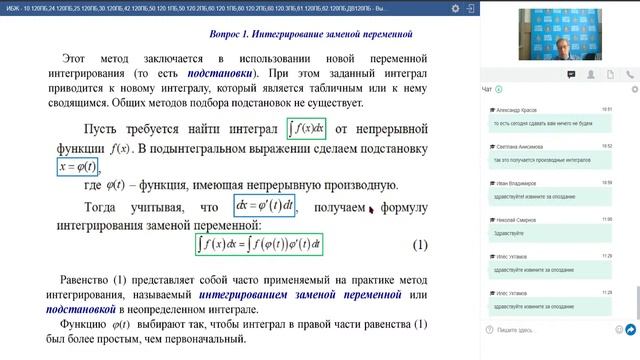Click the green-boxed integral ∫f(x)dx formula
This screenshot has width=640, height=360.
click(306, 129)
